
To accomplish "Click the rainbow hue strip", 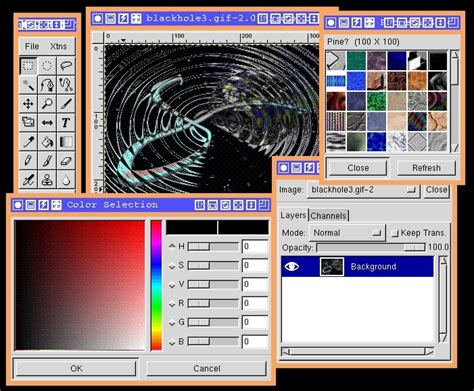I will (x=156, y=285).
